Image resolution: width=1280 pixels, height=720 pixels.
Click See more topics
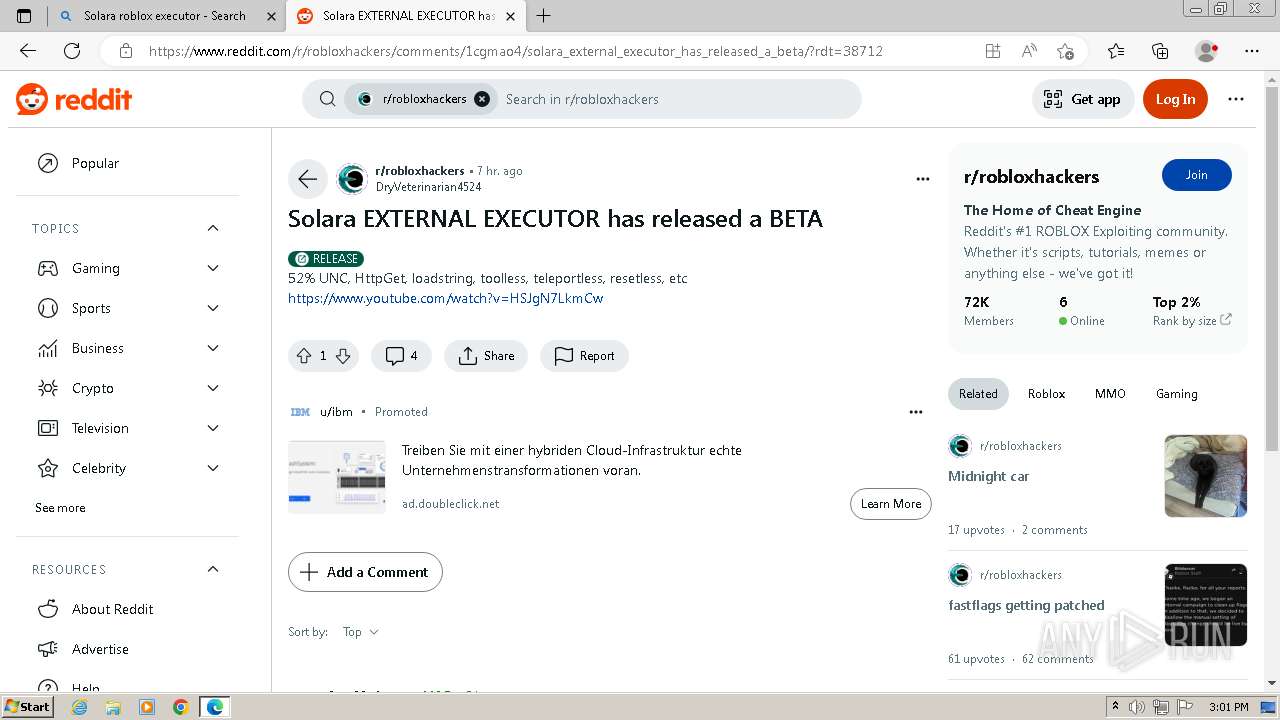[x=60, y=508]
